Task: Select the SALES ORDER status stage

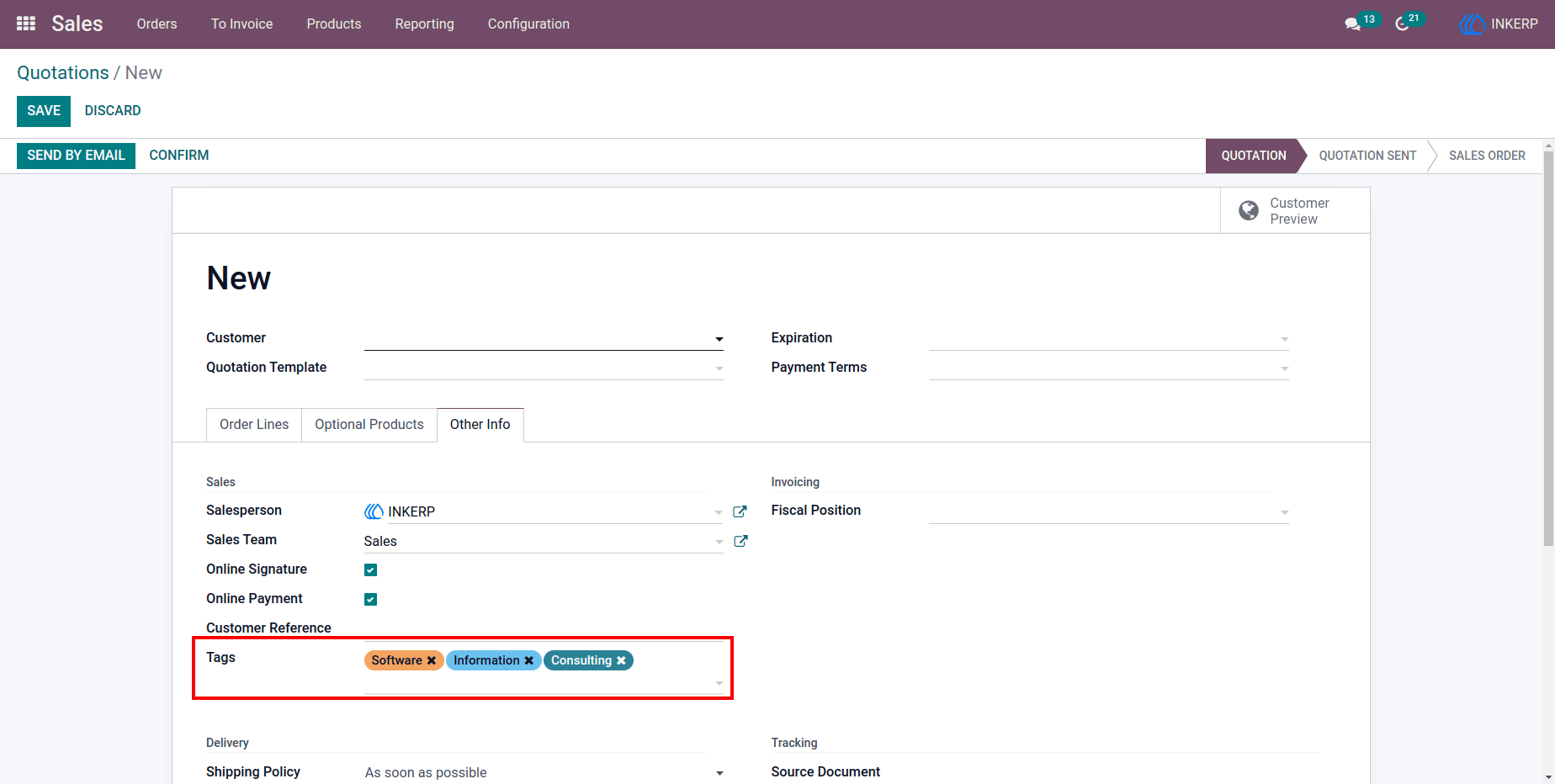Action: pyautogui.click(x=1487, y=156)
